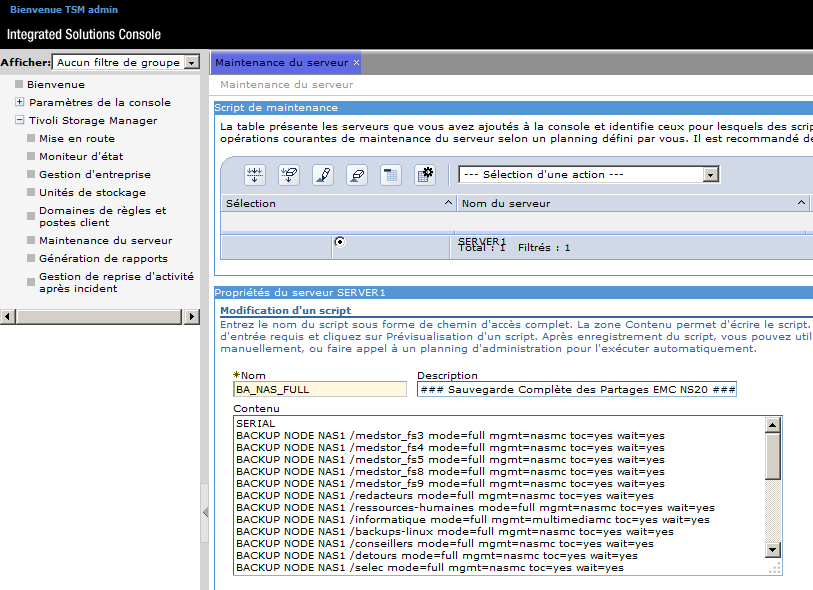Click the show filter row icon
Image resolution: width=813 pixels, height=590 pixels.
[255, 175]
